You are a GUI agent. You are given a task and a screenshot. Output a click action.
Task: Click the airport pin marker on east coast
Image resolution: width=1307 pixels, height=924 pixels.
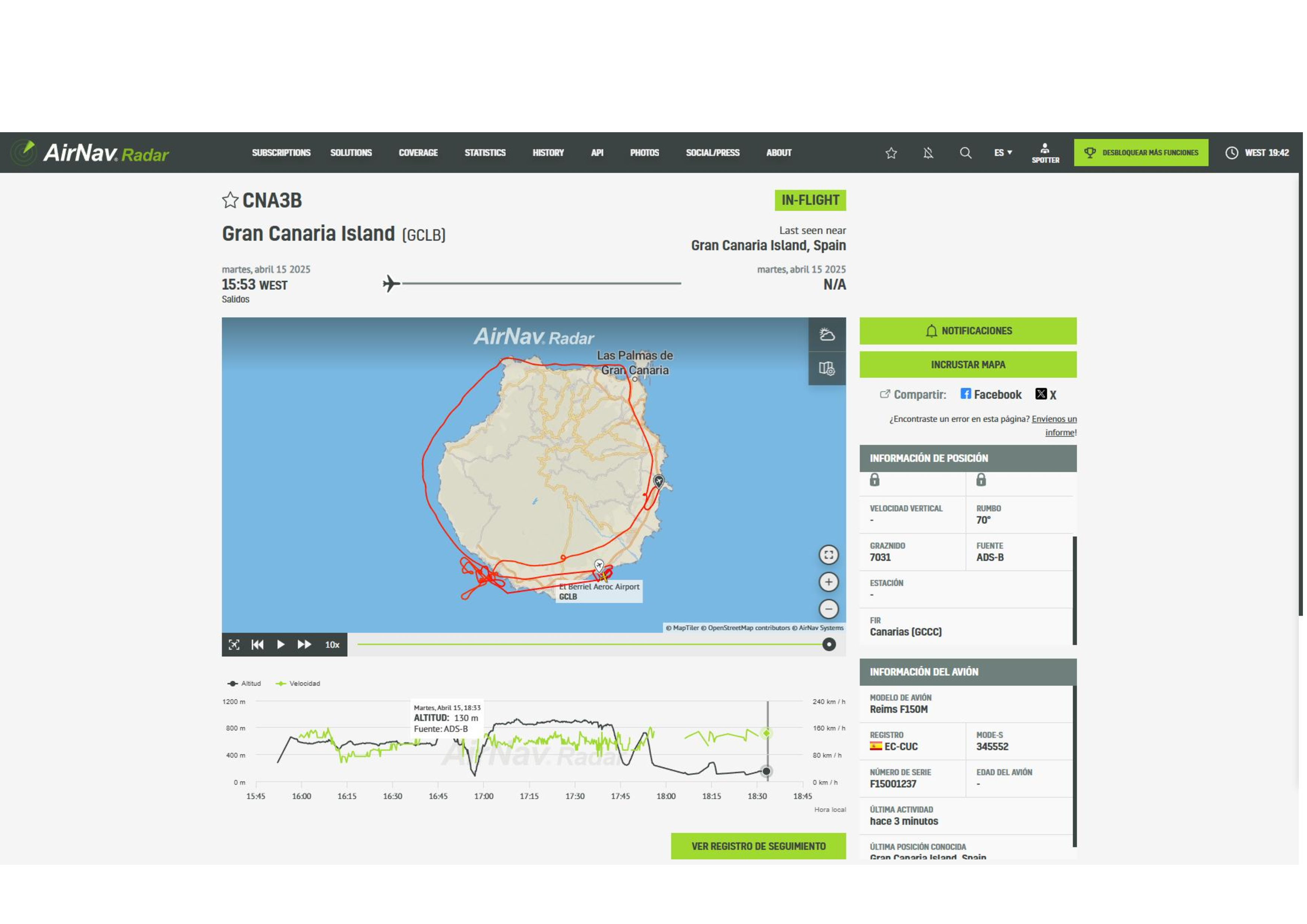tap(659, 482)
